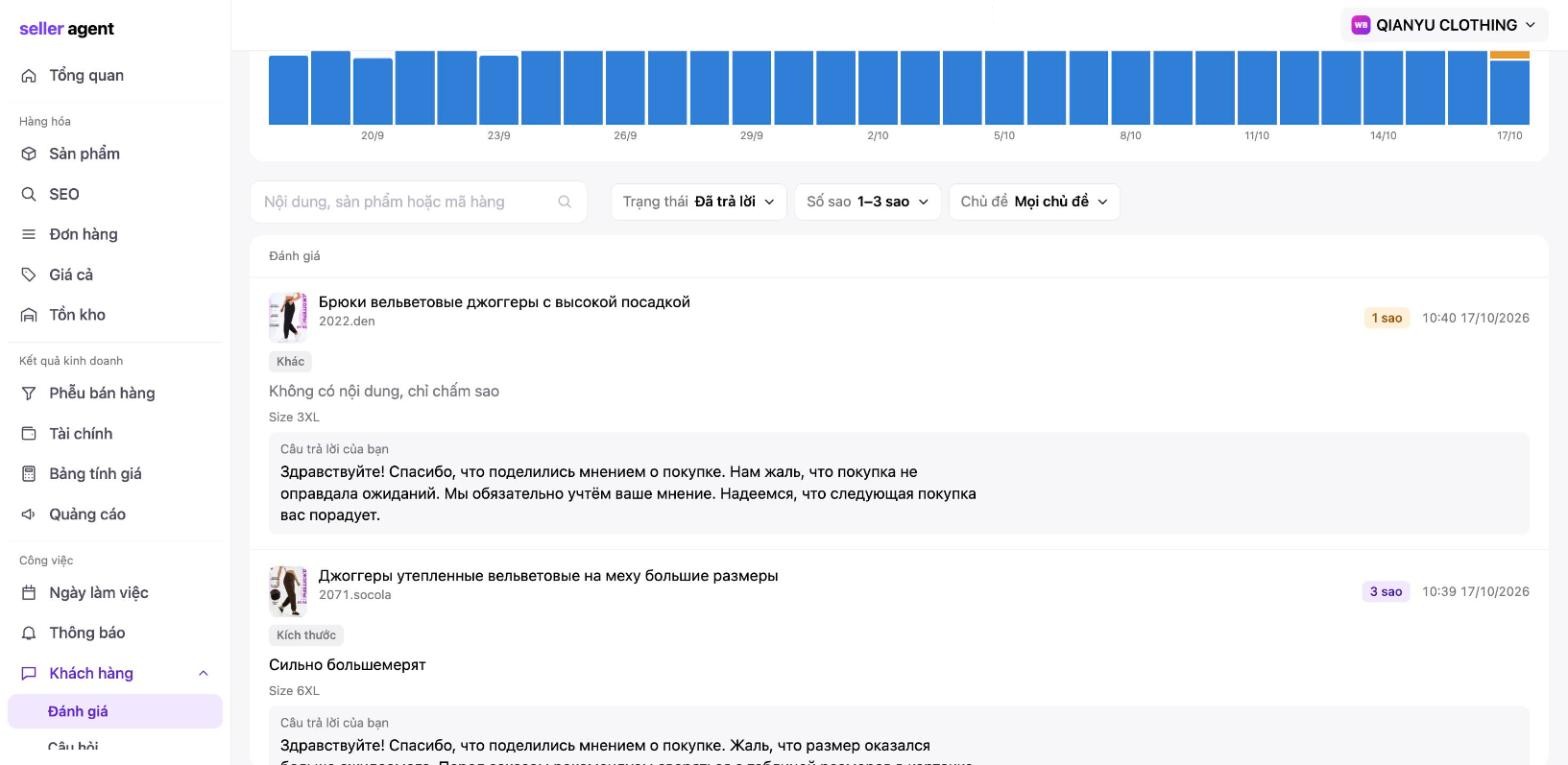Screen dimensions: 1568x765
Task: Click the Tài chính wallet icon
Action: [x=28, y=434]
